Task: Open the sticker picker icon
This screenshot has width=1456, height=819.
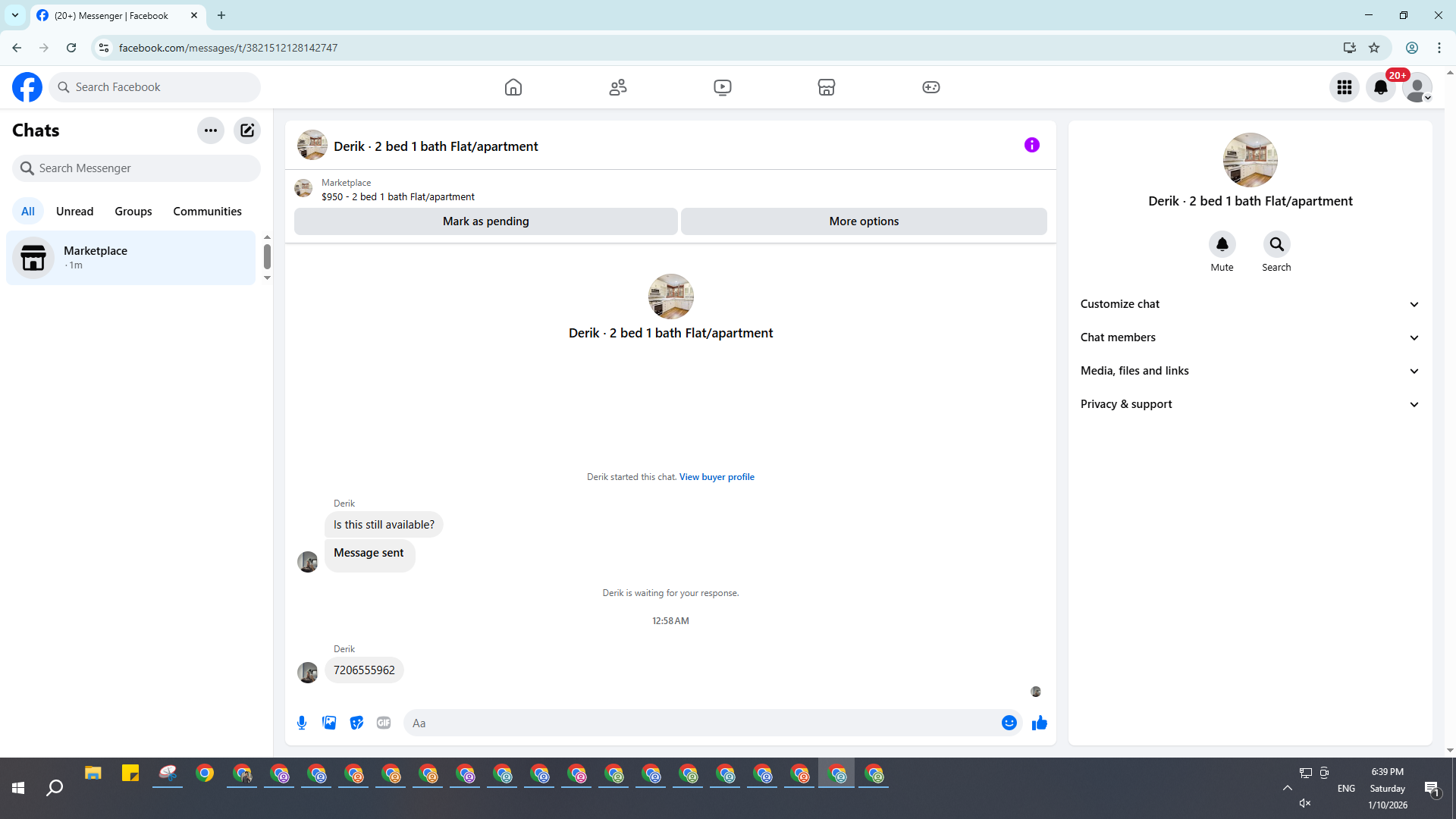Action: click(x=356, y=723)
